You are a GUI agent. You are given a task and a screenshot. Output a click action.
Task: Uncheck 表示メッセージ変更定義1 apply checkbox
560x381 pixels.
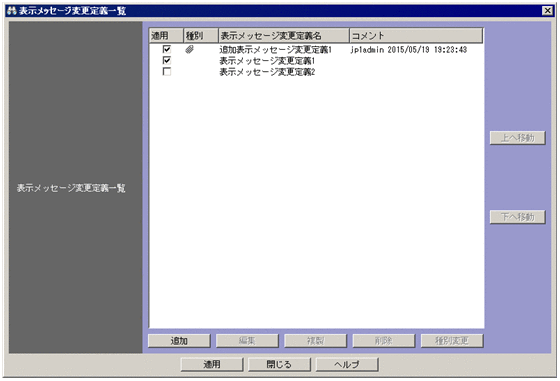[x=166, y=60]
